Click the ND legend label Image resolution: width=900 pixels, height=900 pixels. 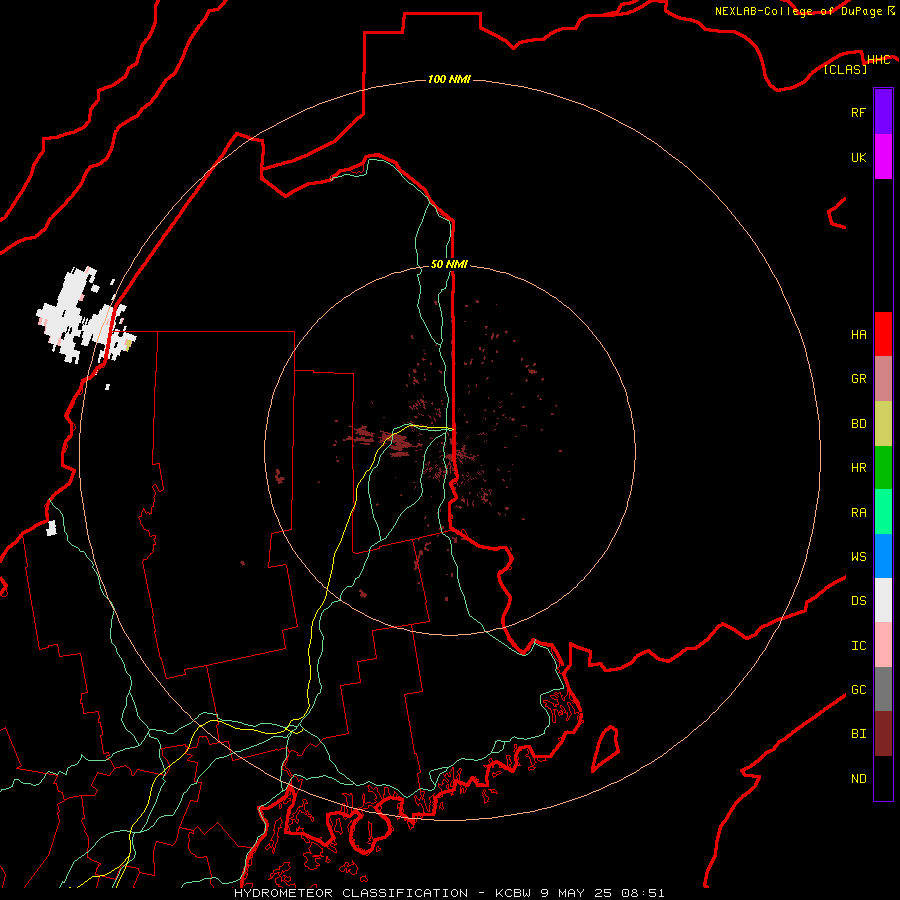tap(858, 779)
